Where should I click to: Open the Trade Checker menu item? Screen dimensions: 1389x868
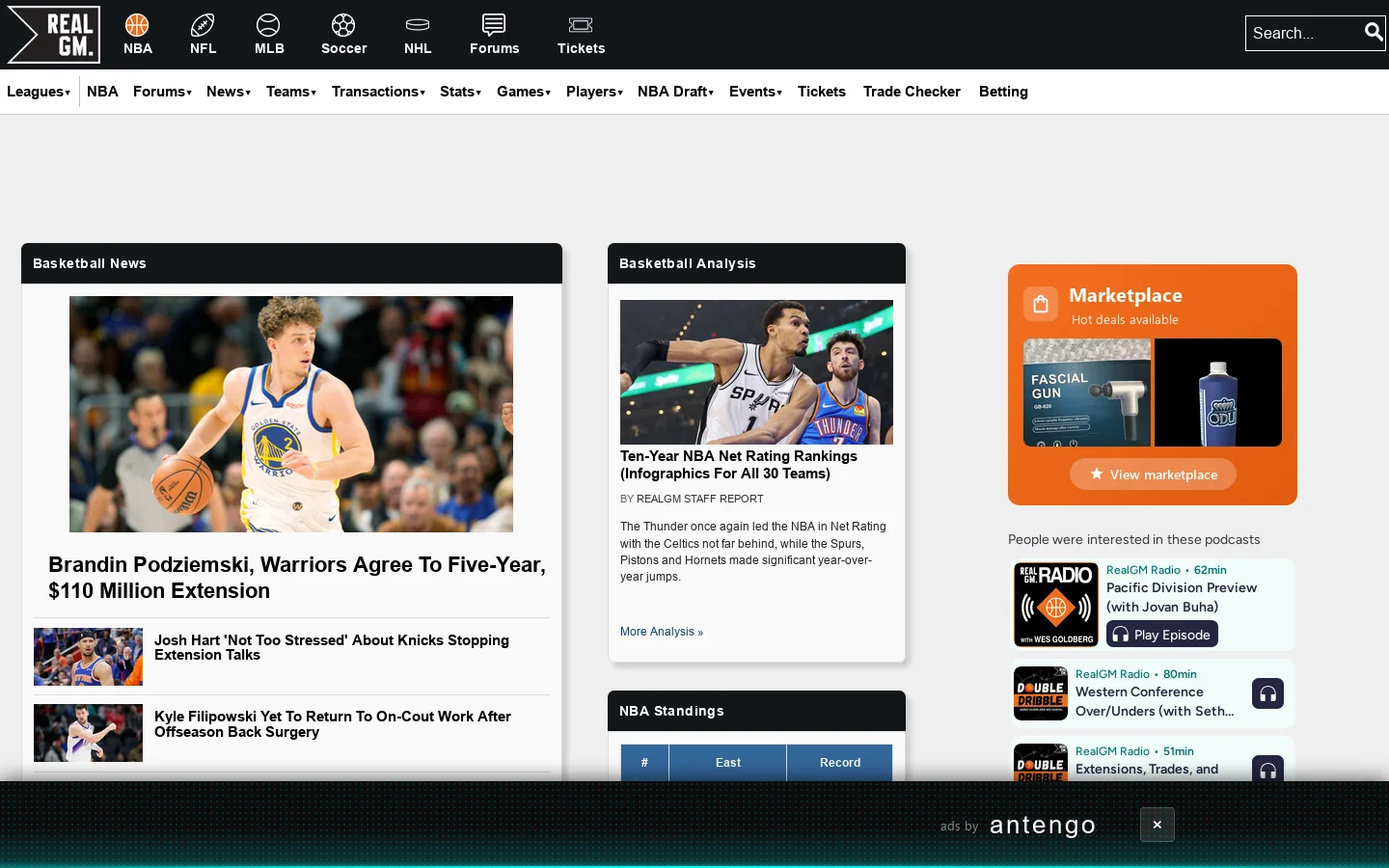click(x=912, y=92)
